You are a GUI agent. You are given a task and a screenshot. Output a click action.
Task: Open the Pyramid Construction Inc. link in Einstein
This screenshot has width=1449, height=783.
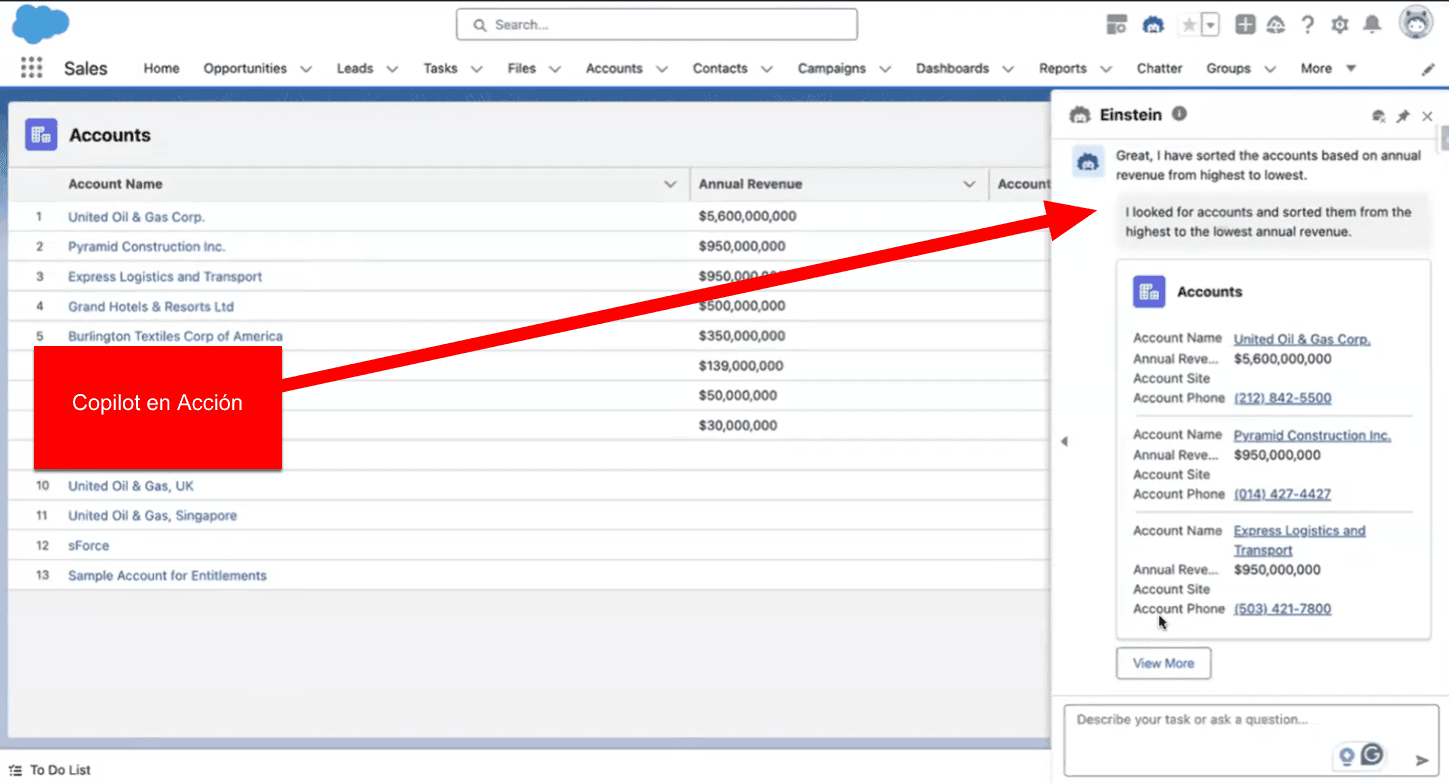(x=1312, y=435)
